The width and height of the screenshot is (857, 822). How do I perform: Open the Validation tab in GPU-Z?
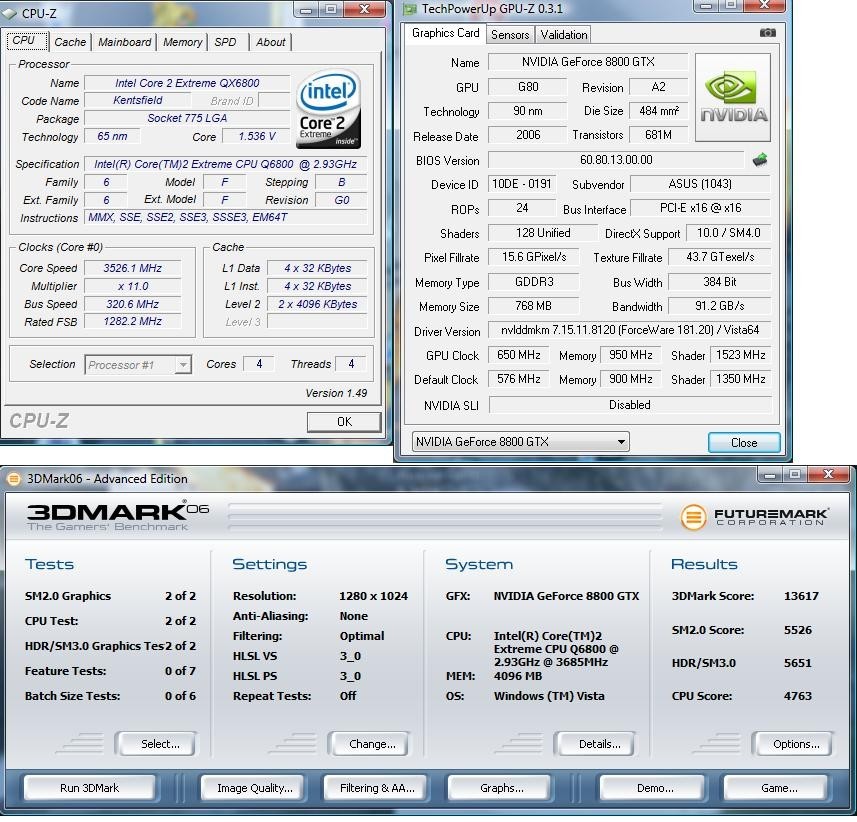(563, 35)
